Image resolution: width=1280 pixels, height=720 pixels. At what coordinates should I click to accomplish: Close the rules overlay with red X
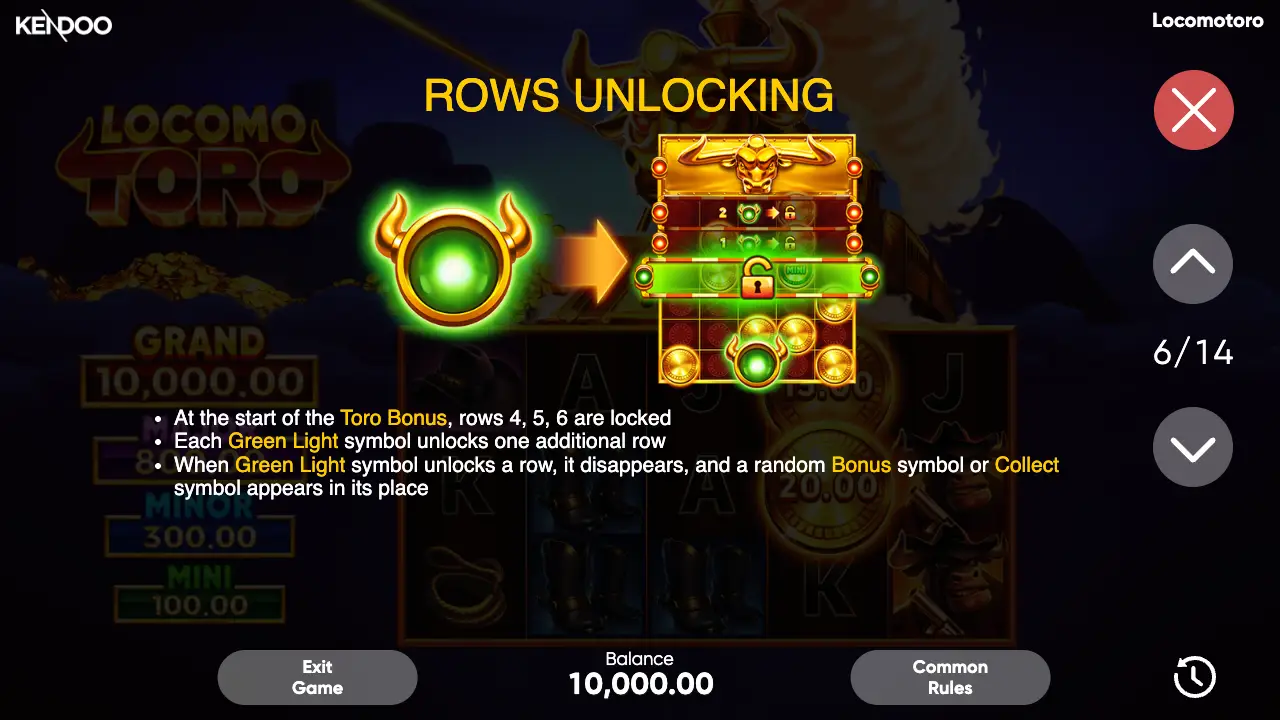[1193, 110]
